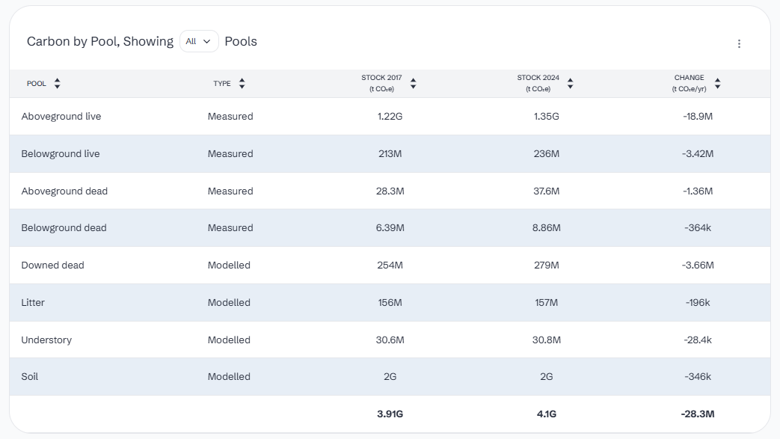Select the Belowground live pool row

(x=390, y=154)
